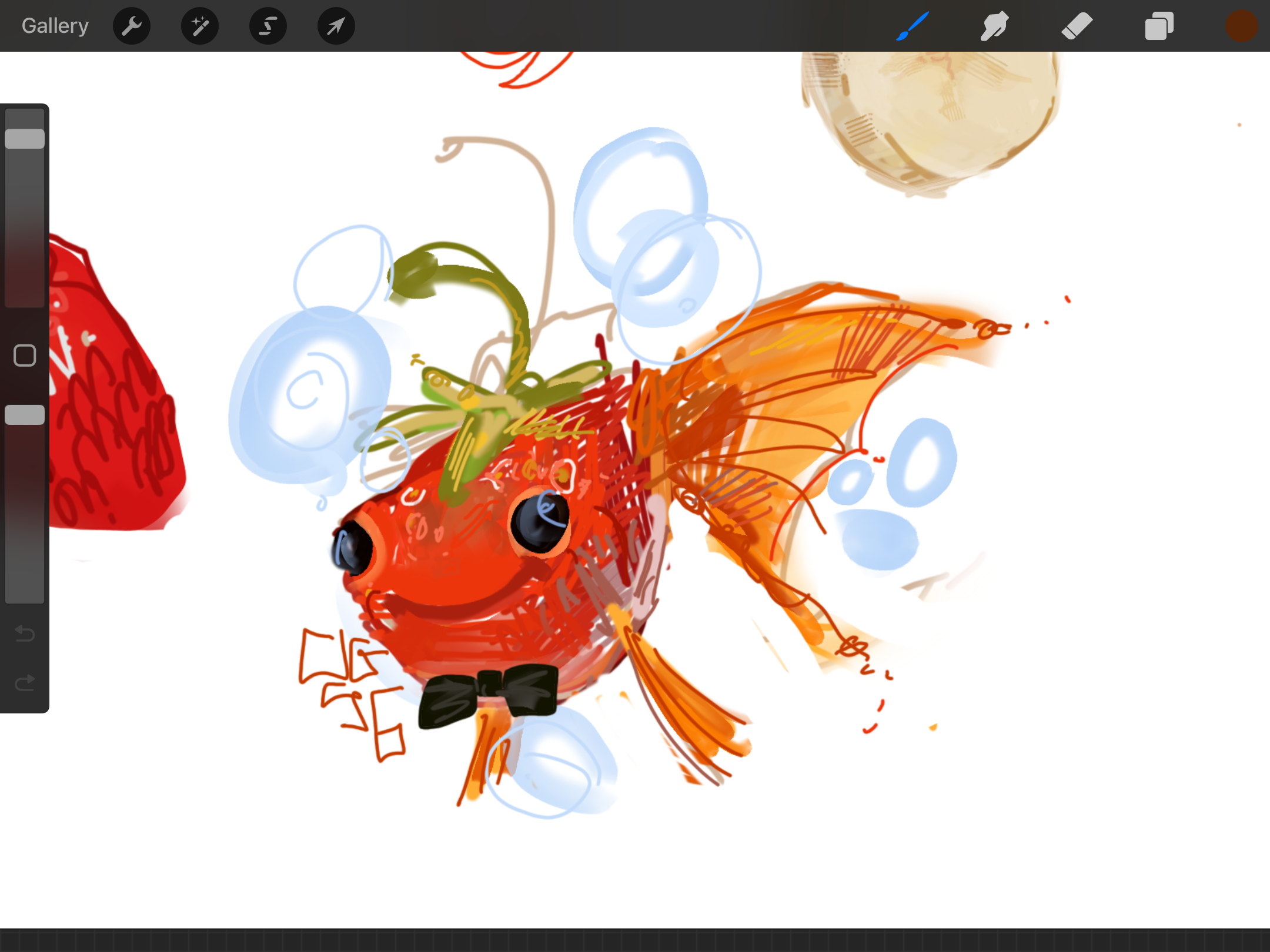This screenshot has height=952, width=1270.
Task: Click the brush size slider handle
Action: (x=25, y=139)
